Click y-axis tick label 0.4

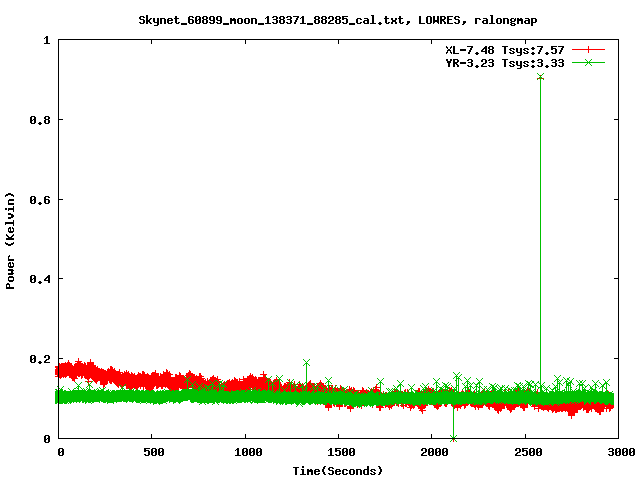coord(40,279)
